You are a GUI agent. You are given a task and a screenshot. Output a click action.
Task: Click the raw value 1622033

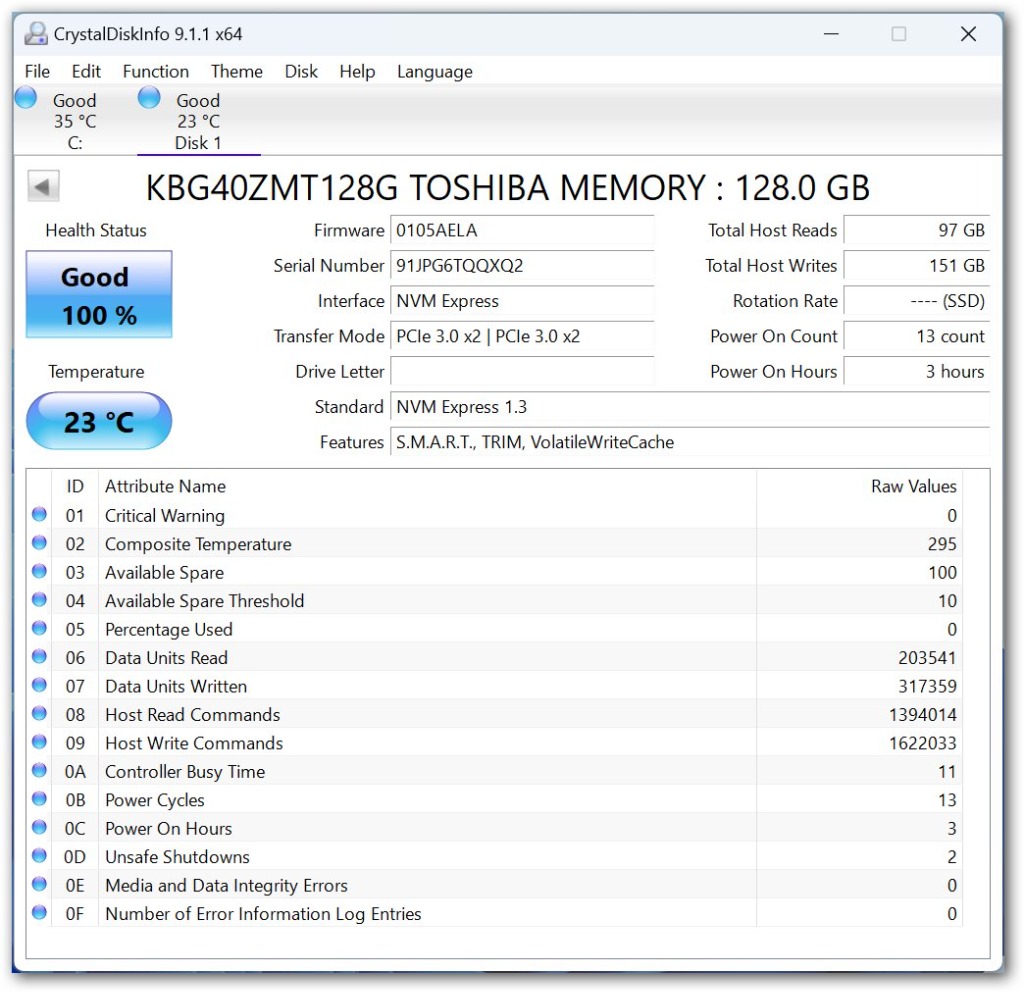point(922,743)
